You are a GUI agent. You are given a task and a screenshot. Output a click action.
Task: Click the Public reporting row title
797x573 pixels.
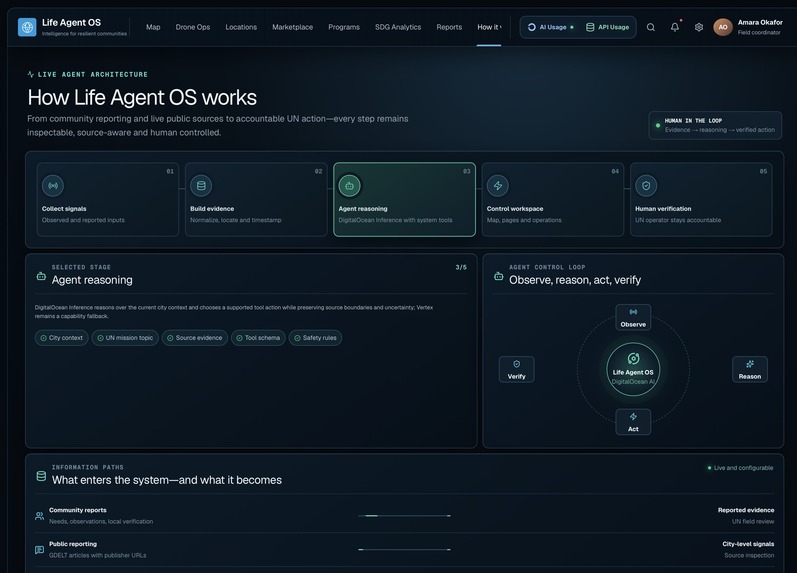tap(73, 544)
